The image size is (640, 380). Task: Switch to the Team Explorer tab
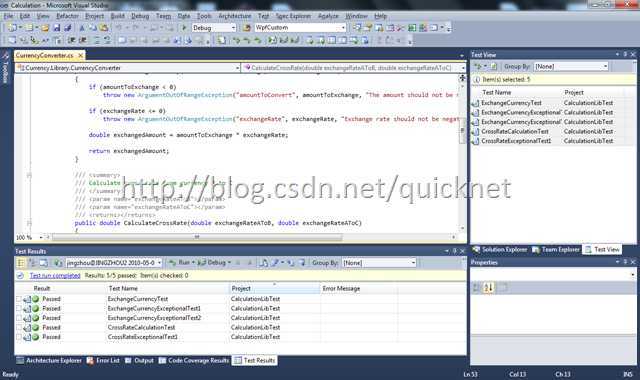coord(556,249)
